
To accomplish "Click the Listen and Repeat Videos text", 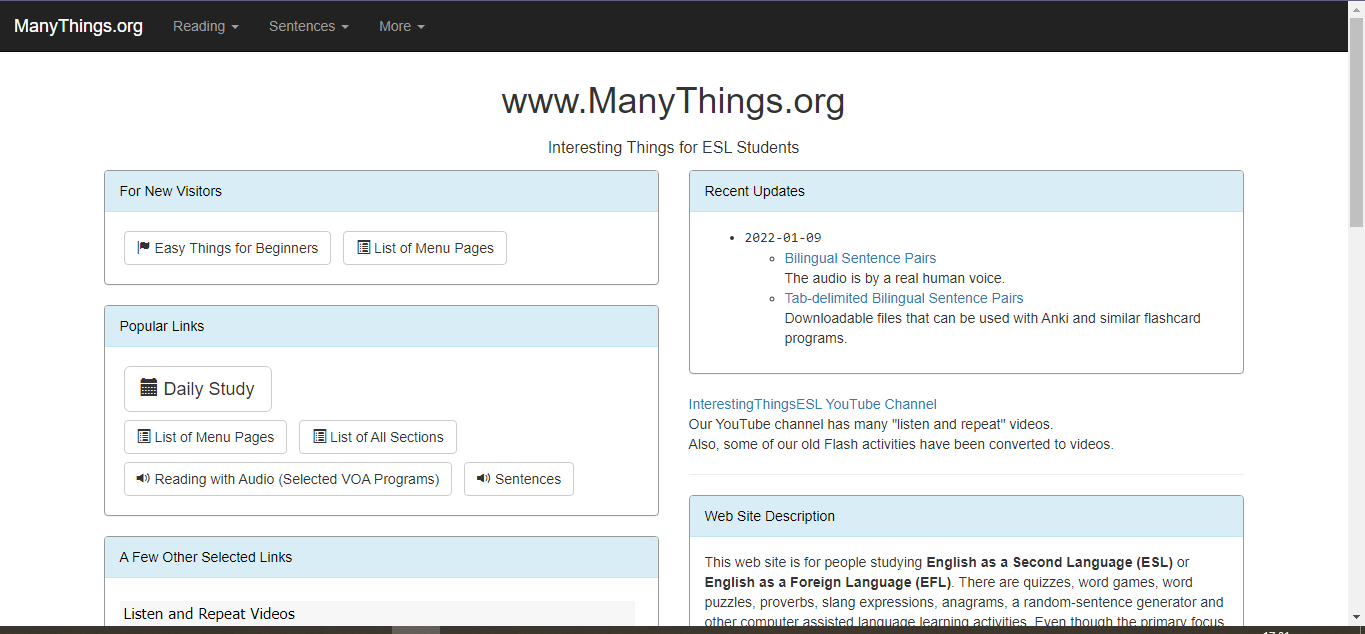I will [209, 614].
